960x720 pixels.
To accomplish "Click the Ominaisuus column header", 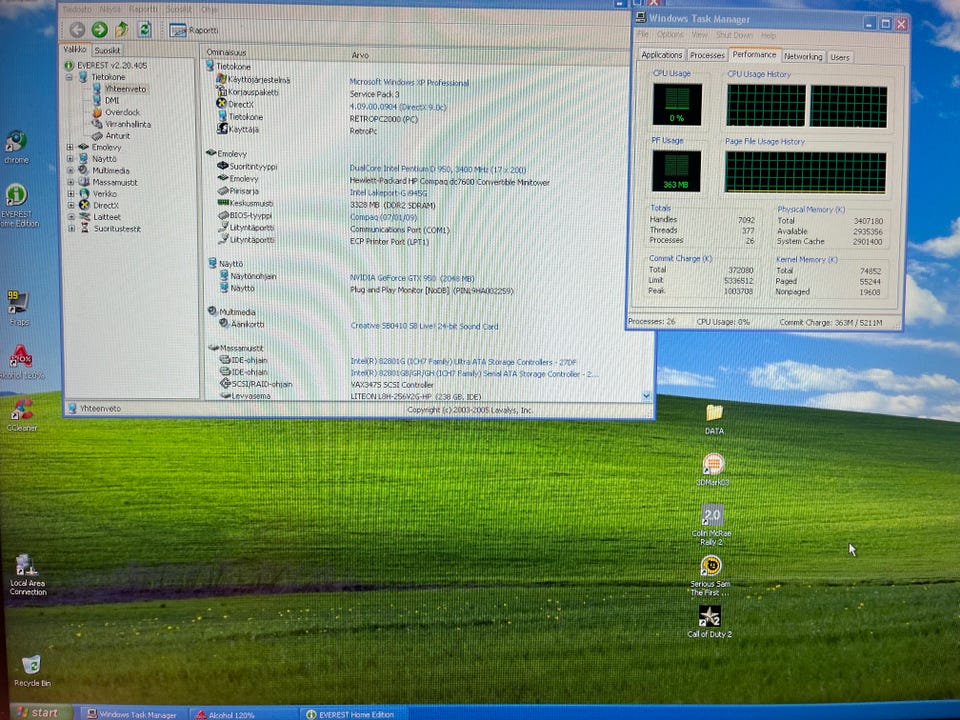I will 274,53.
